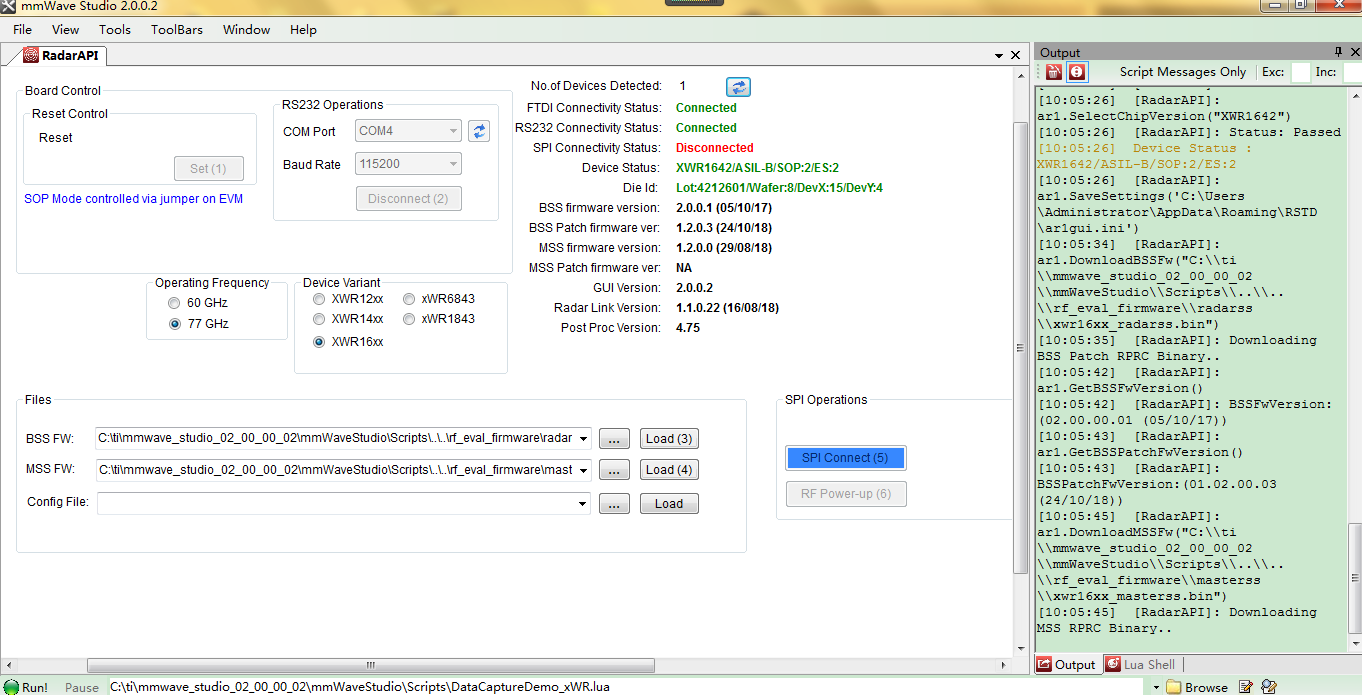Expand the BSS FW path dropdown
Viewport: 1362px width, 695px height.
click(x=584, y=438)
